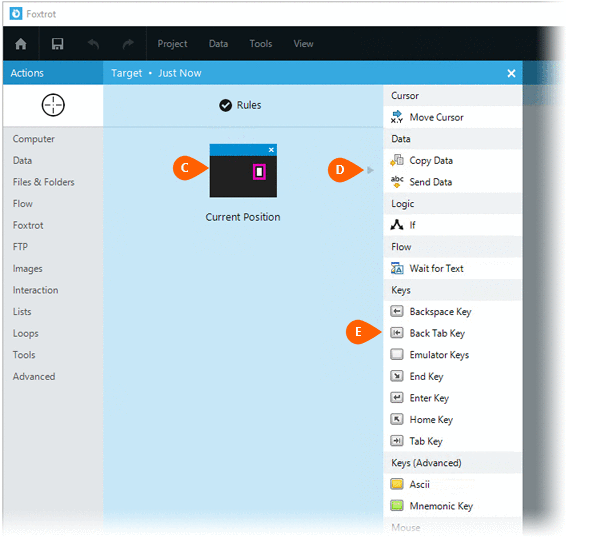Choose the Mnemonic Key action label

[x=441, y=506]
